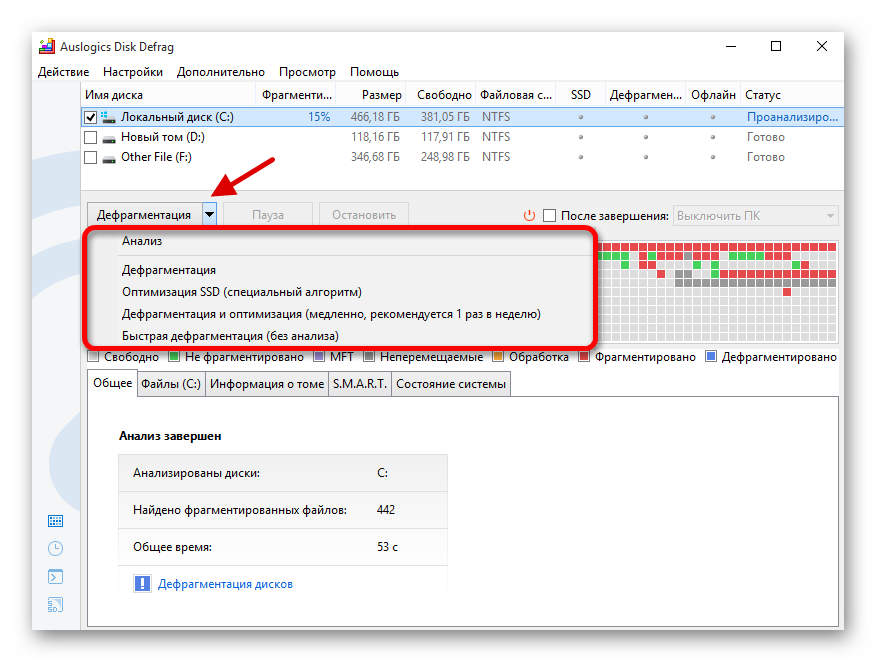
Task: Enable the После завершения checkbox
Action: pyautogui.click(x=549, y=215)
